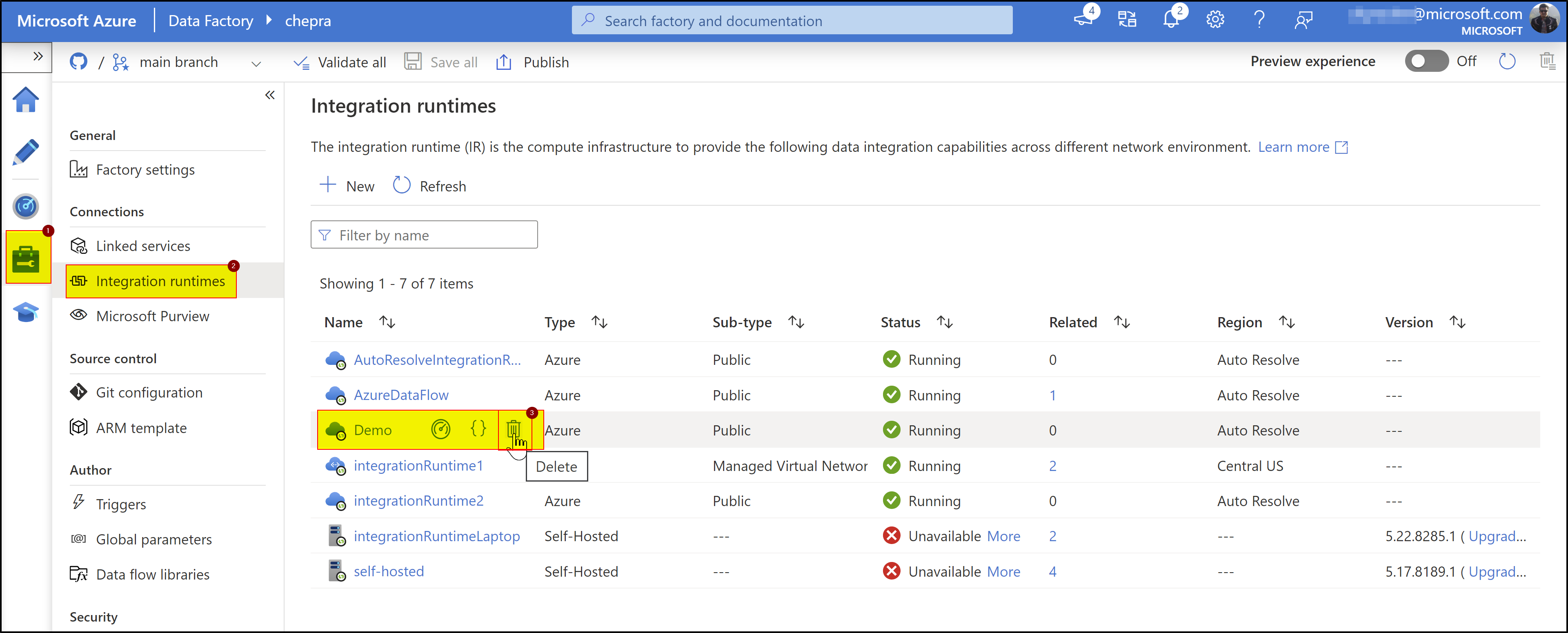
Task: Open the AzureDataFlow runtime
Action: (x=401, y=395)
